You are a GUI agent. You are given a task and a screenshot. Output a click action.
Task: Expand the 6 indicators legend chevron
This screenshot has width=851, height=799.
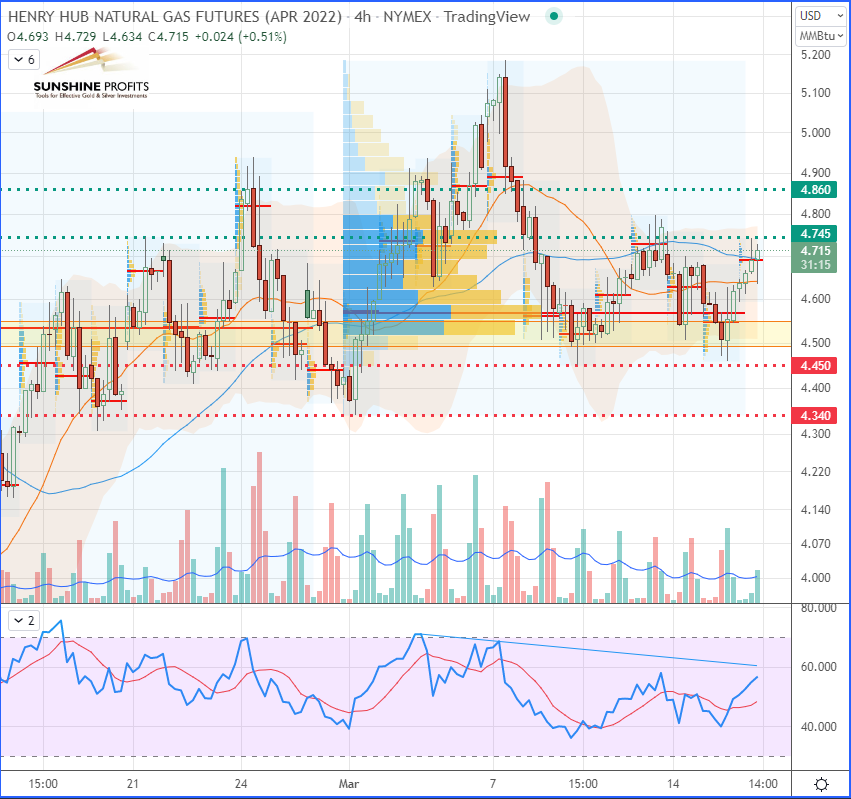coord(24,60)
